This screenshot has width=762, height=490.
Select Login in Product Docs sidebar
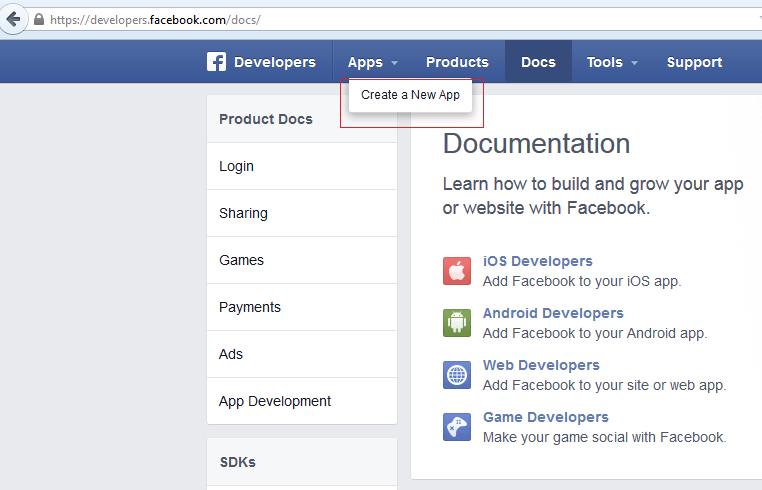click(x=302, y=166)
